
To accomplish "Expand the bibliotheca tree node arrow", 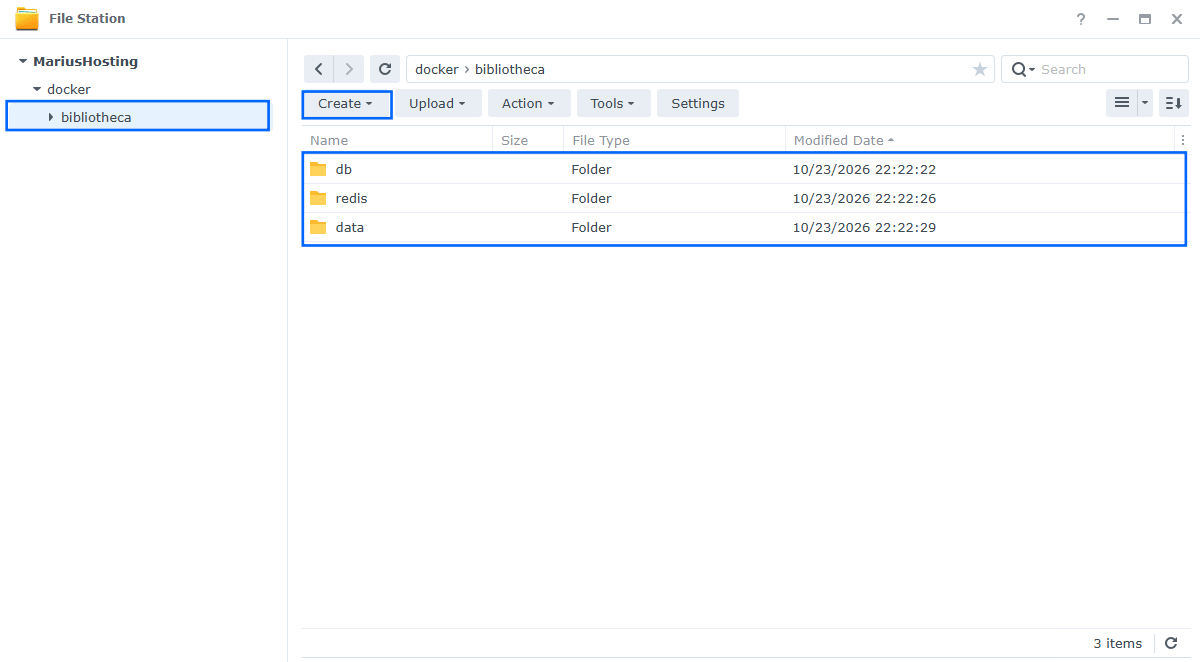I will [51, 118].
